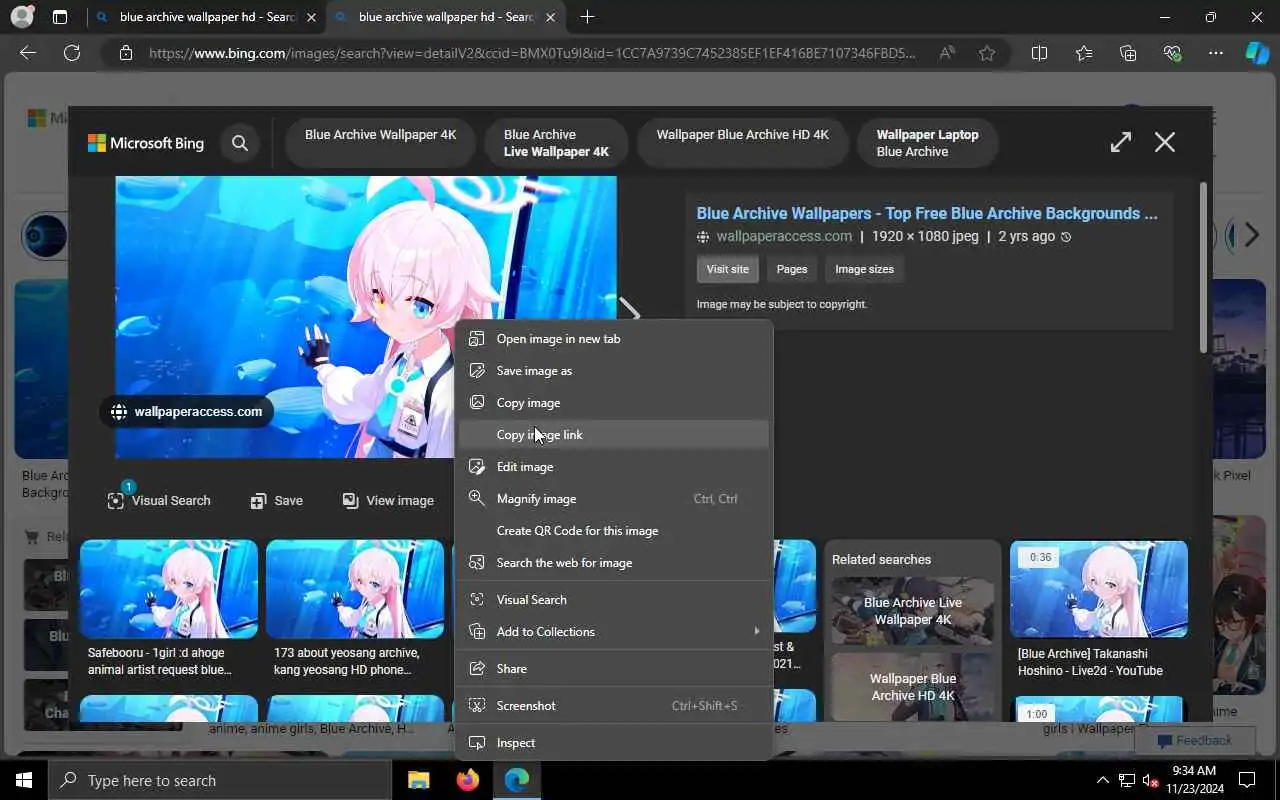The height and width of the screenshot is (800, 1280).
Task: Open Collections toolbar icon
Action: pyautogui.click(x=1128, y=53)
